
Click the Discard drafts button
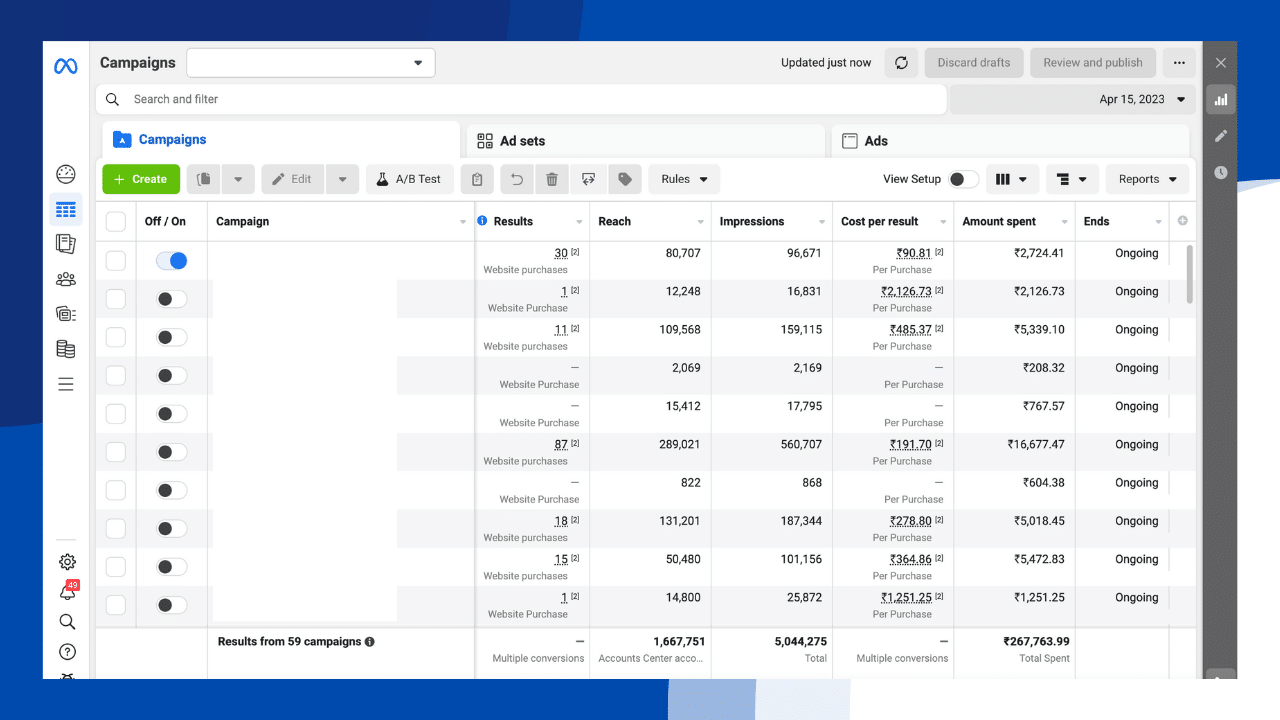[x=974, y=63]
